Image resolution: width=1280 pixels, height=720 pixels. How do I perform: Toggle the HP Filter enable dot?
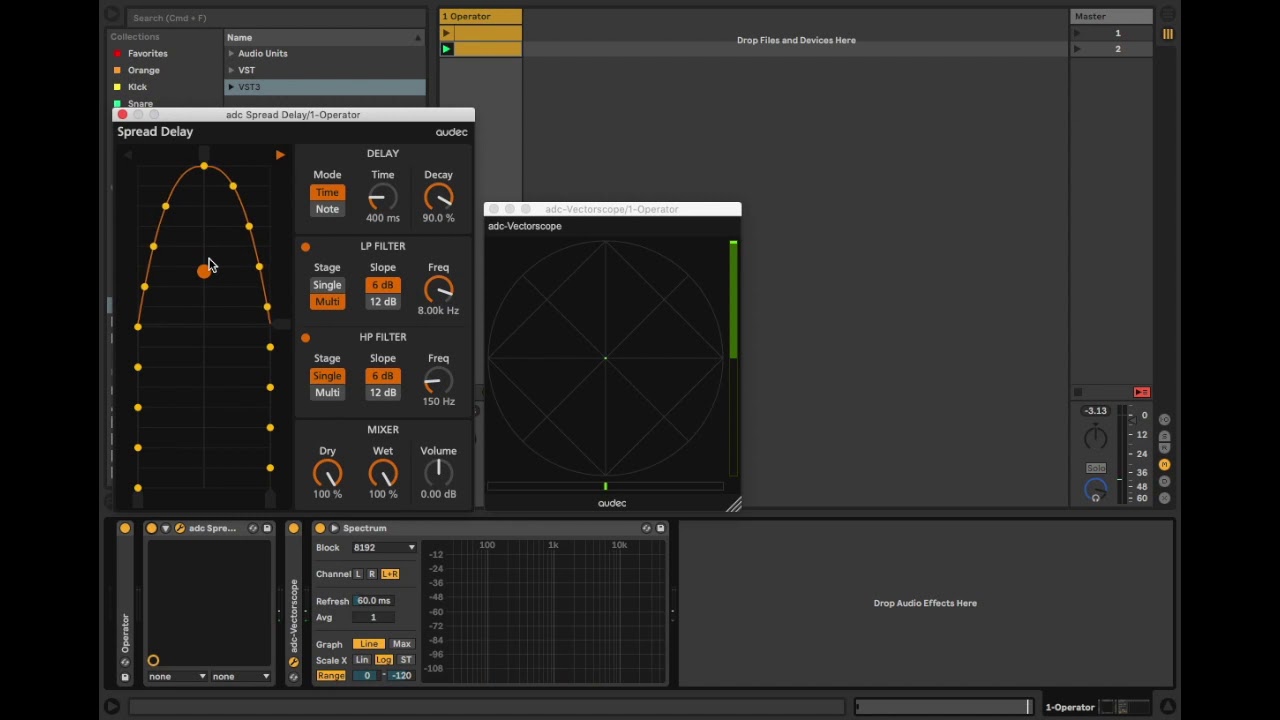point(305,338)
